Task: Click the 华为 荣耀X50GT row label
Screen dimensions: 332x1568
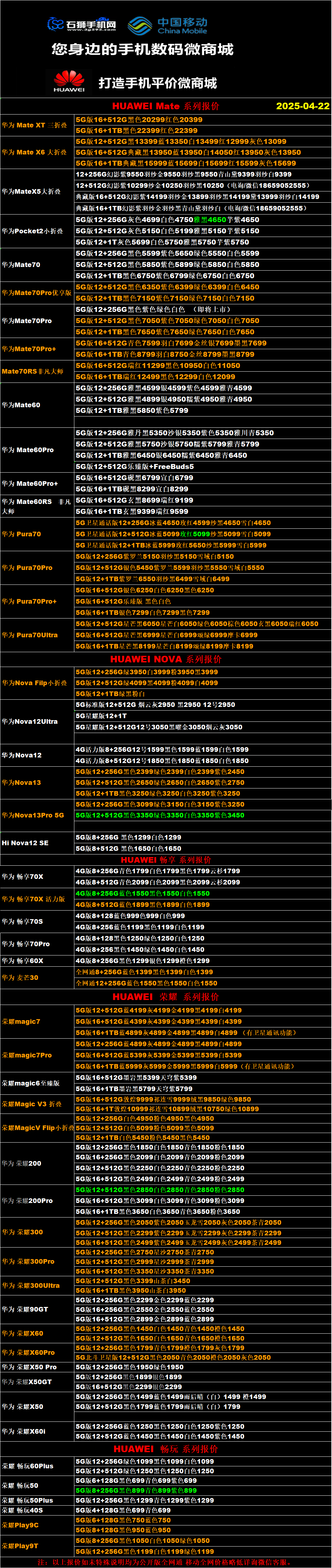Action: tap(26, 1382)
